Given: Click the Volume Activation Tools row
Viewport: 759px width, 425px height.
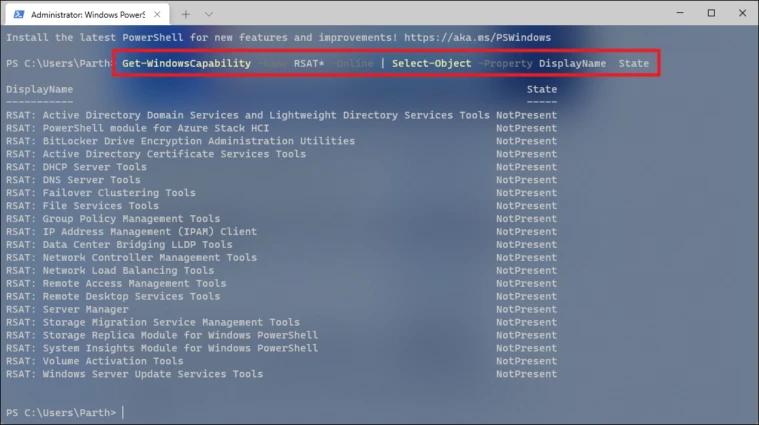Looking at the screenshot, I should point(282,361).
